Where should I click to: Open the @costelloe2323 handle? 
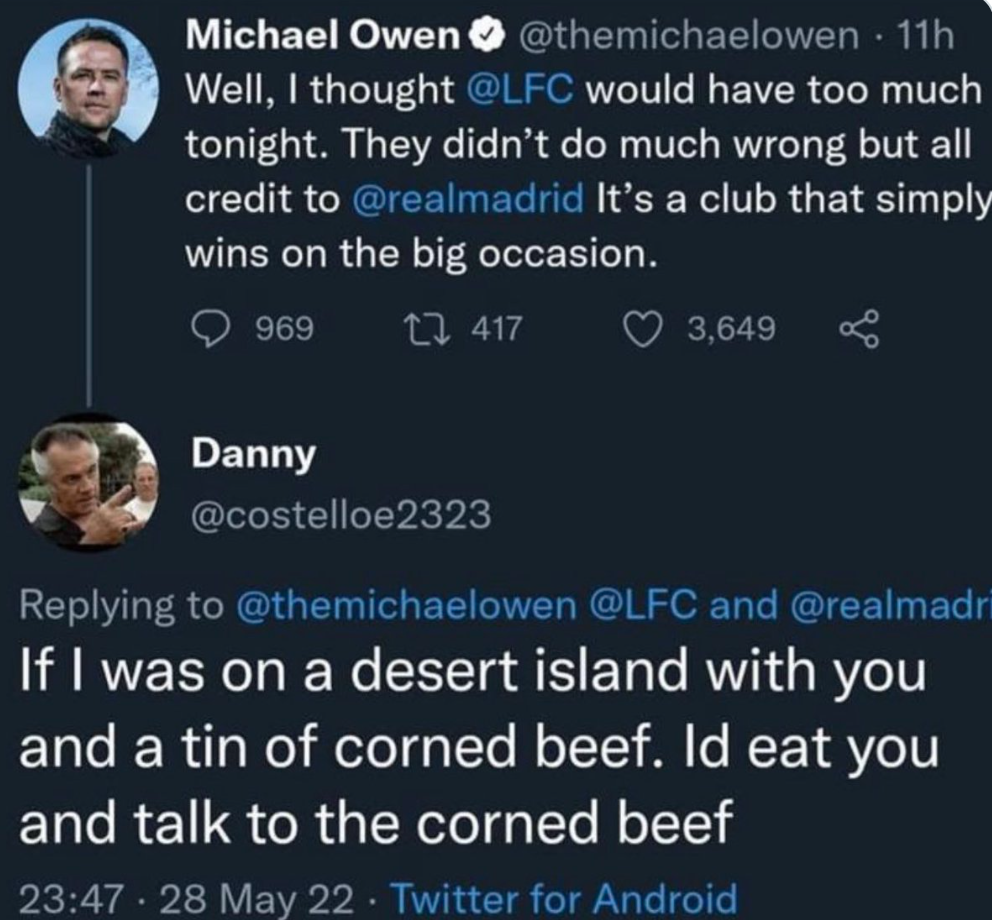pos(340,514)
